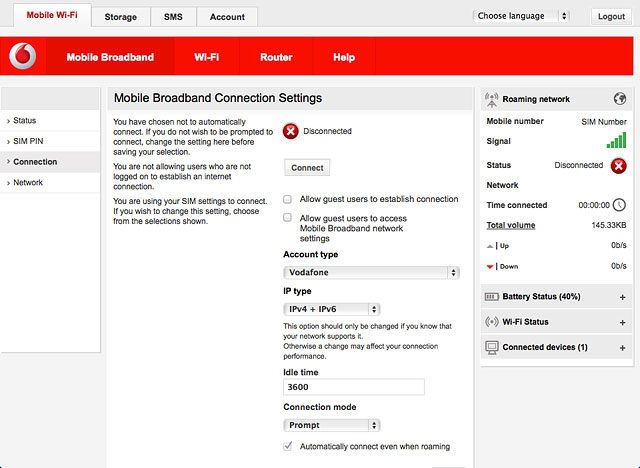Click the Mobile Broadband Connection Settings heading
The height and width of the screenshot is (468, 640).
click(218, 98)
